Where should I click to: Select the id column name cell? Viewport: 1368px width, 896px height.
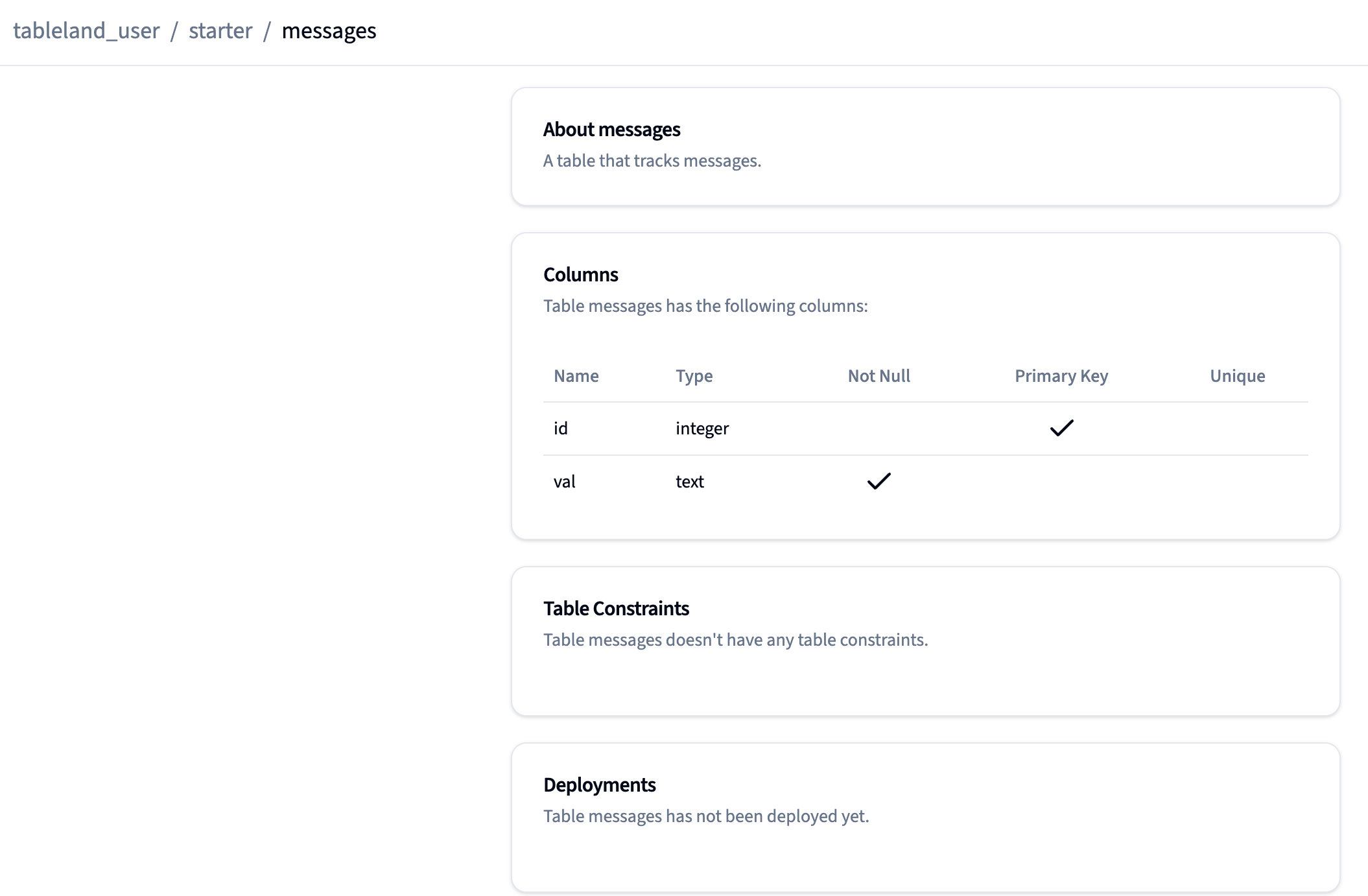(561, 429)
